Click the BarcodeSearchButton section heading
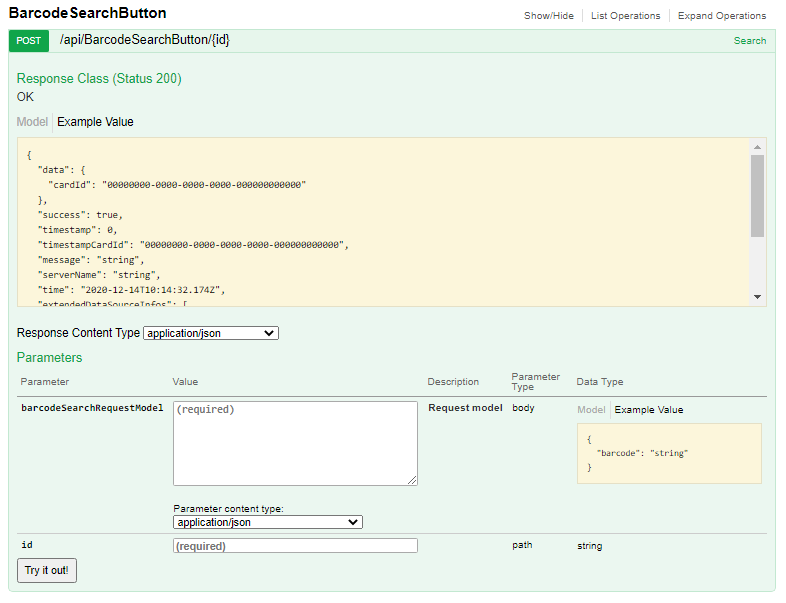This screenshot has width=786, height=603. tap(88, 13)
